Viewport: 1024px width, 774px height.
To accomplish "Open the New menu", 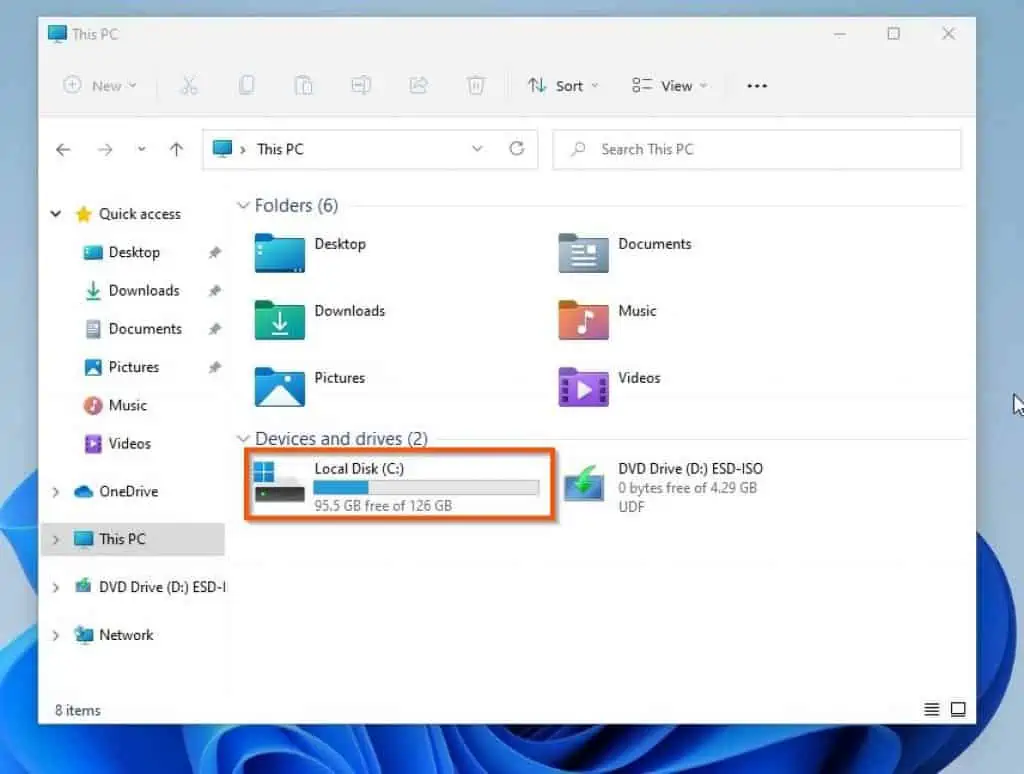I will pyautogui.click(x=100, y=85).
